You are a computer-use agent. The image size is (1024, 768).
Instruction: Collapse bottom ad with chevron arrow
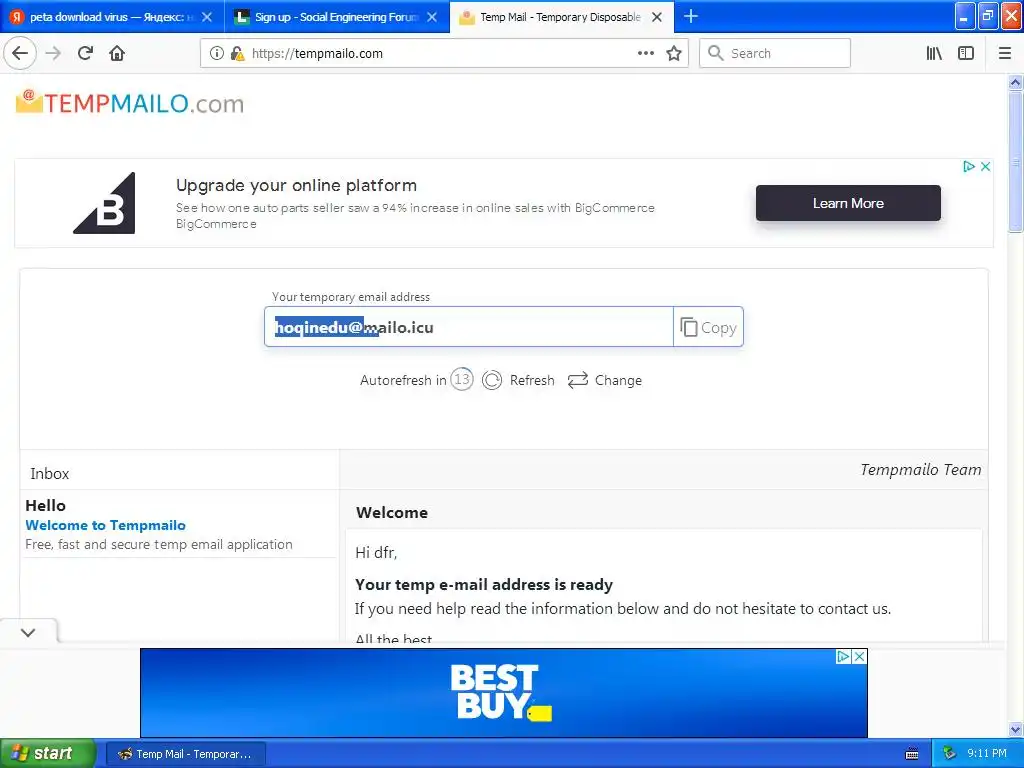click(28, 632)
